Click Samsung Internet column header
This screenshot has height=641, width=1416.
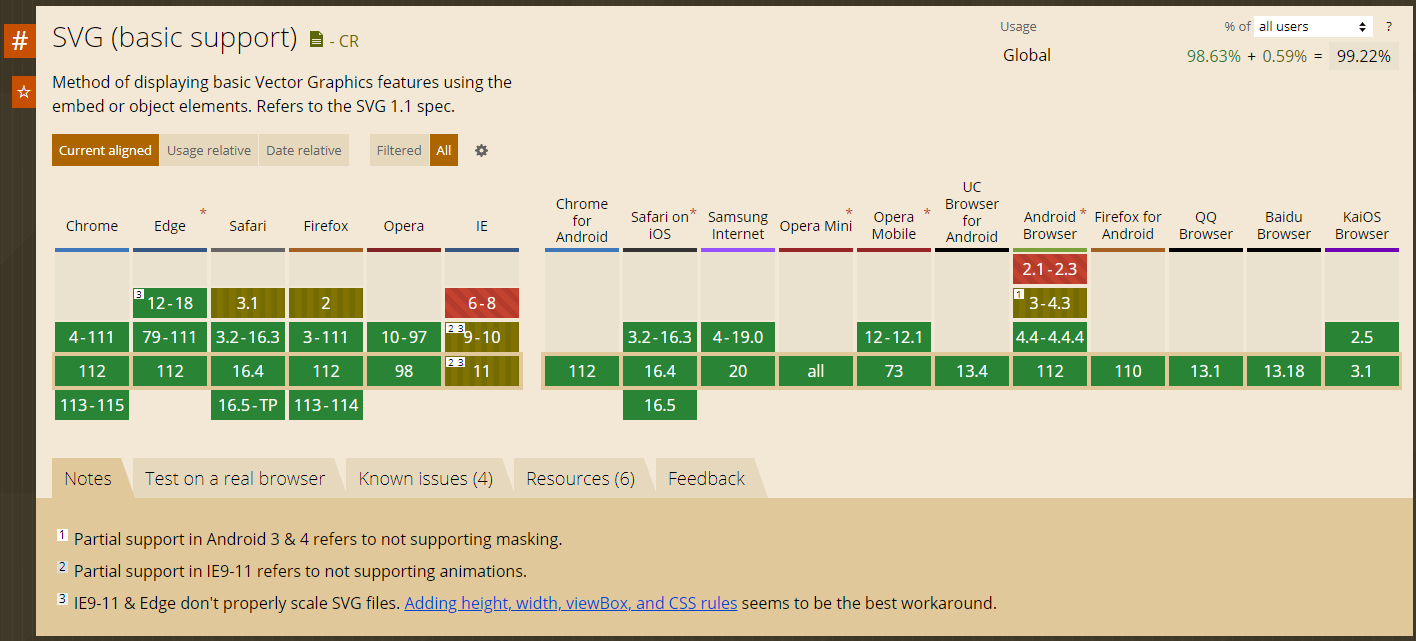point(738,225)
